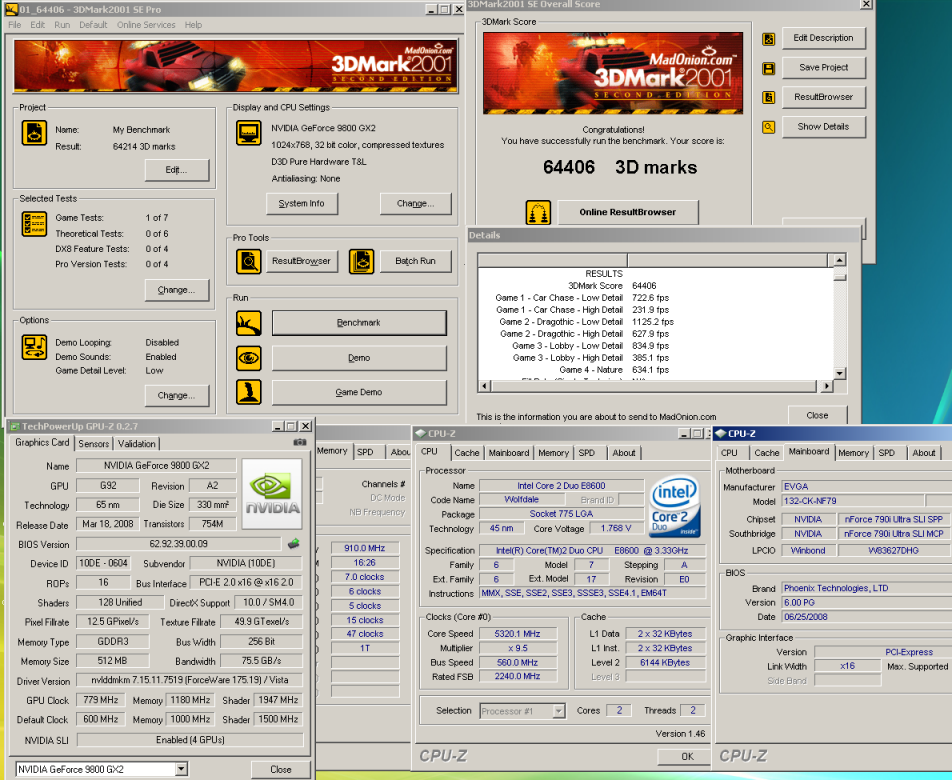Click the Show Details button

[823, 126]
